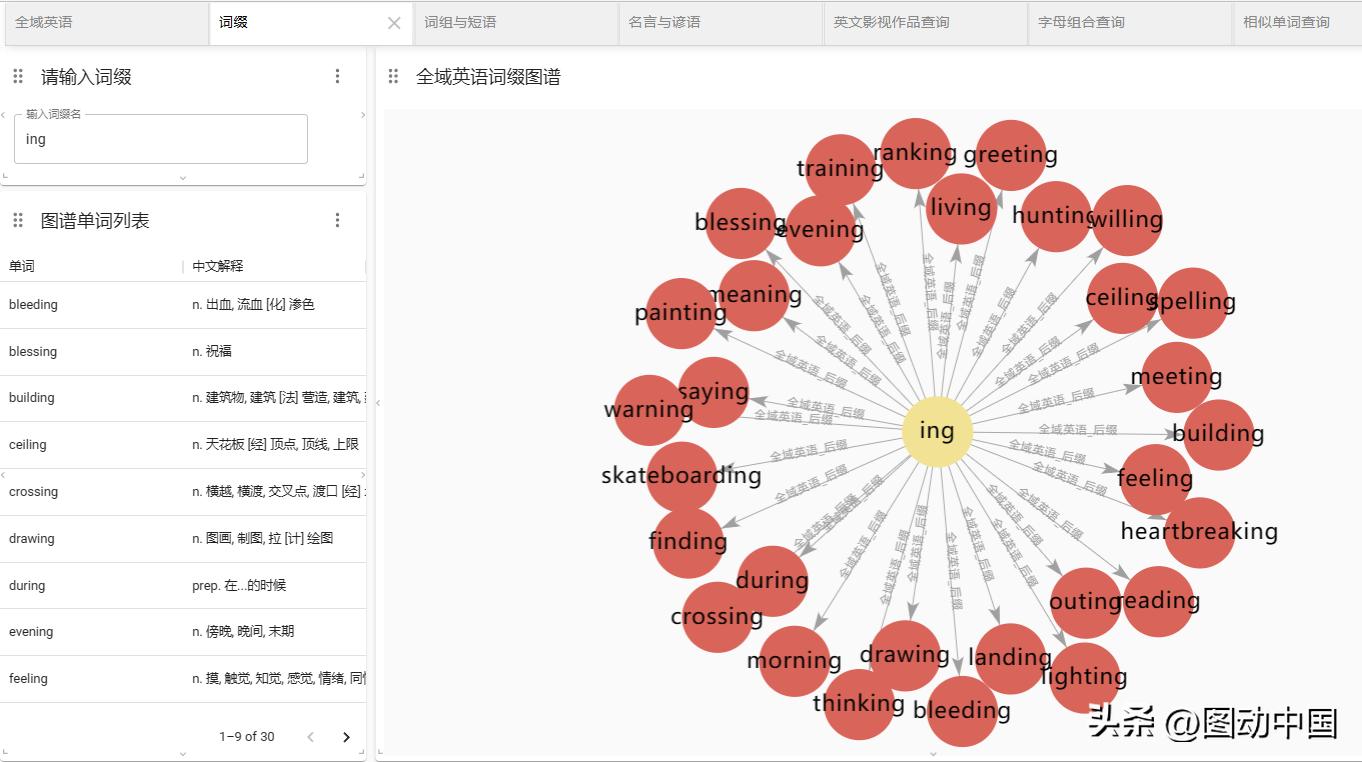Click the drag handle of 请输入词缀 panel

coord(17,76)
